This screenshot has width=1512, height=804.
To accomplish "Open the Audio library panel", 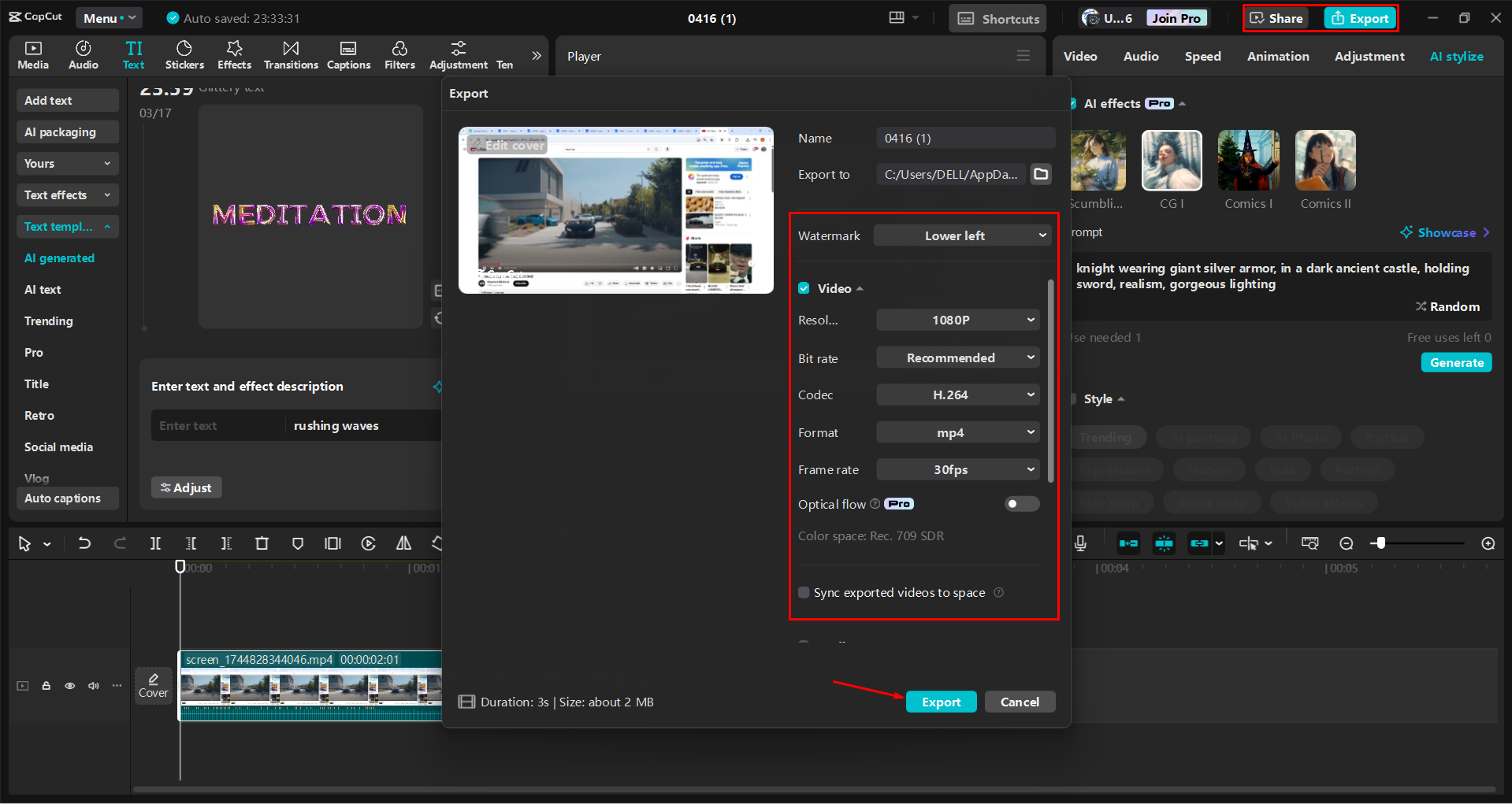I will pos(84,55).
